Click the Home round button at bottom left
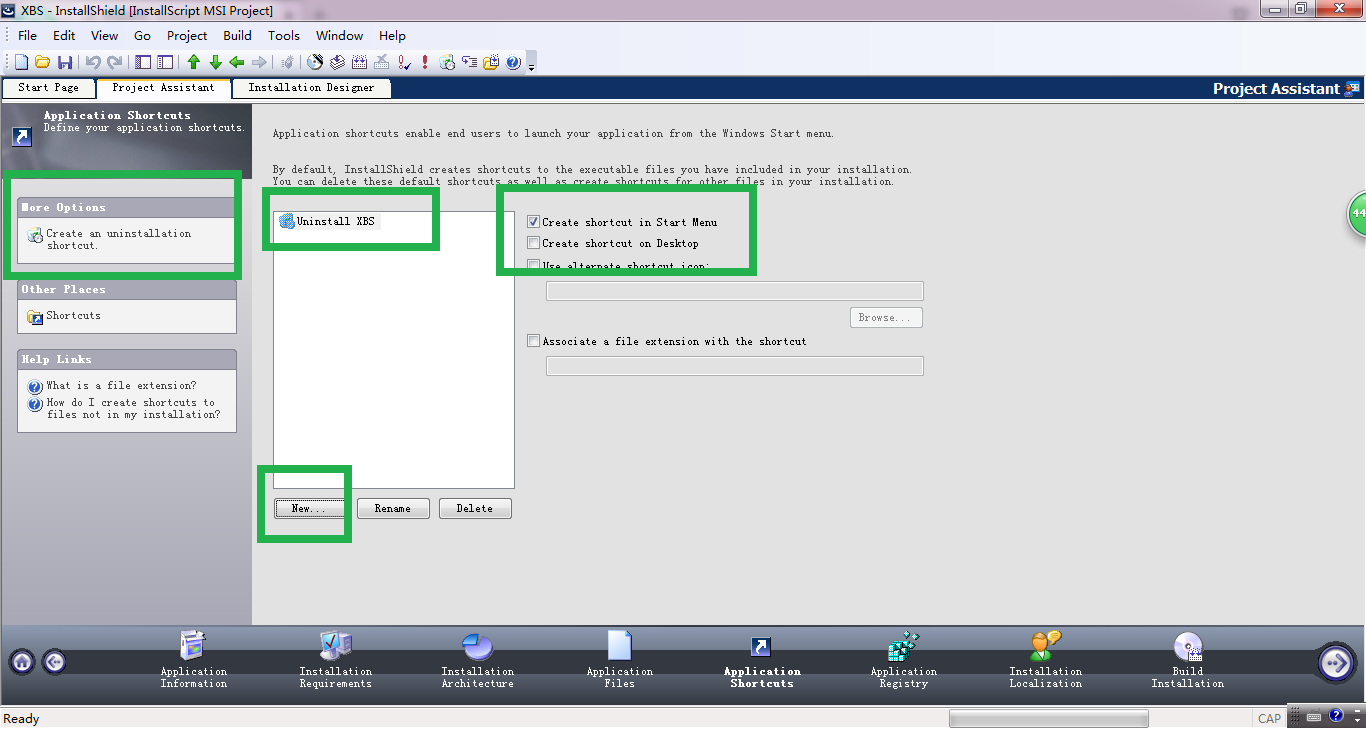 tap(22, 661)
